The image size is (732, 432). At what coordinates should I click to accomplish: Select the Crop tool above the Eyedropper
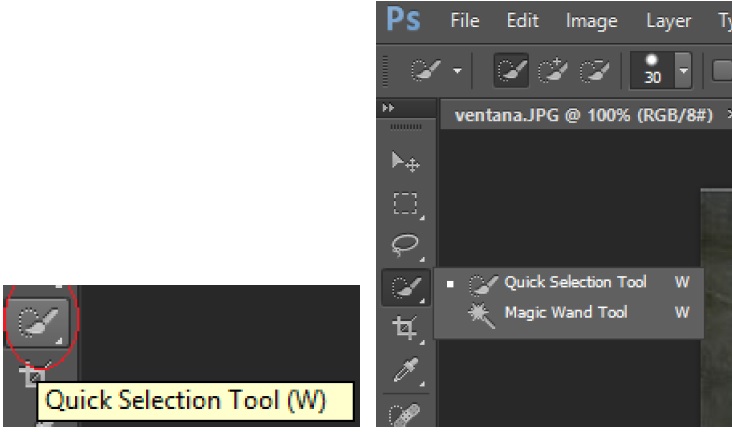pos(405,328)
